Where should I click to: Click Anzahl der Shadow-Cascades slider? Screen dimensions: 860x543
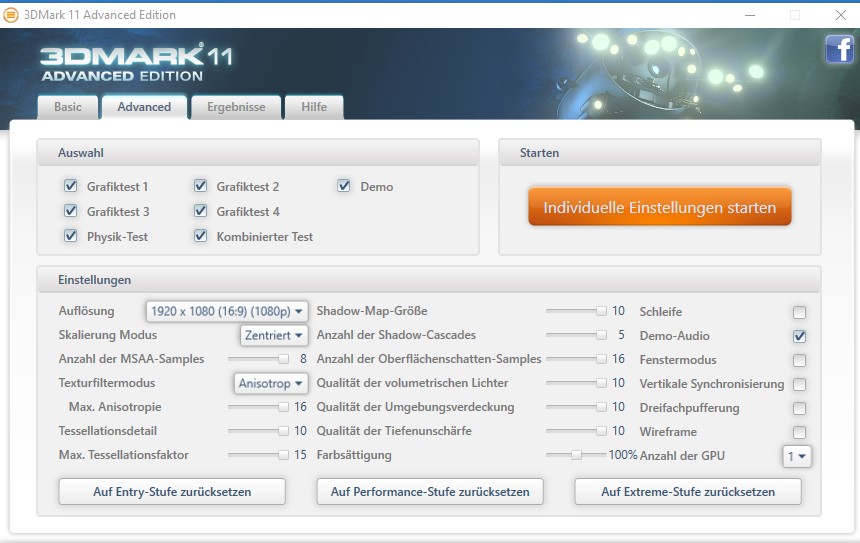576,335
